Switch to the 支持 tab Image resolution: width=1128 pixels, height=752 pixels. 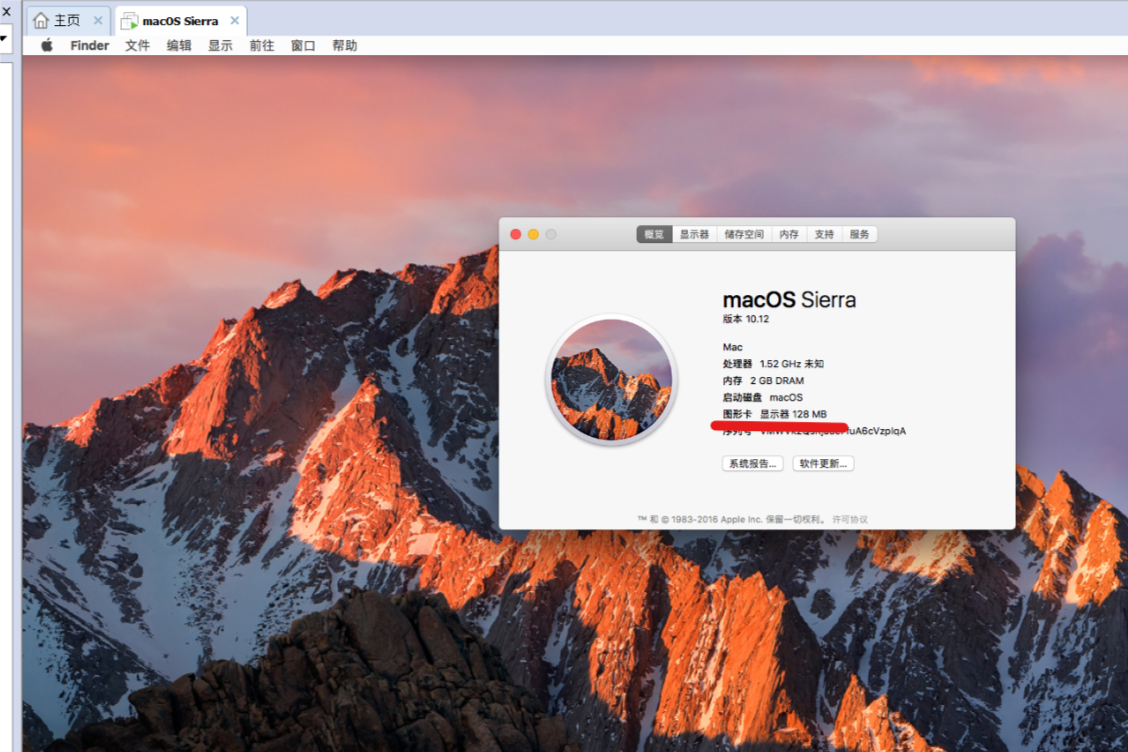pos(824,235)
